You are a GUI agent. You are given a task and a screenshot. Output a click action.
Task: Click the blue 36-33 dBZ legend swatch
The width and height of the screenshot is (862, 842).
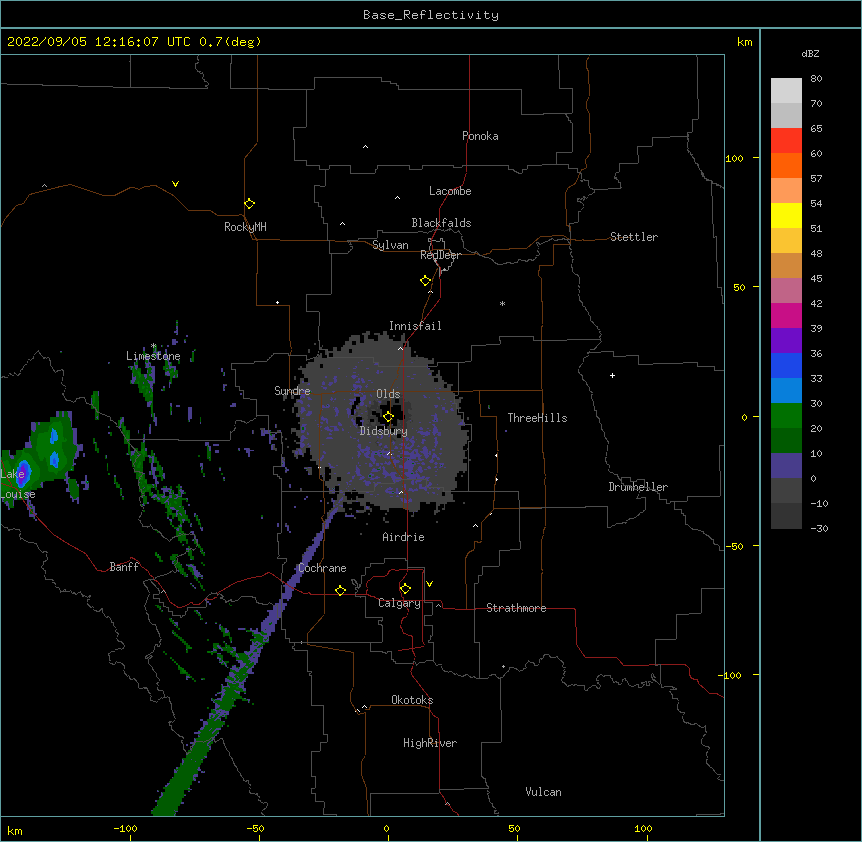click(786, 365)
